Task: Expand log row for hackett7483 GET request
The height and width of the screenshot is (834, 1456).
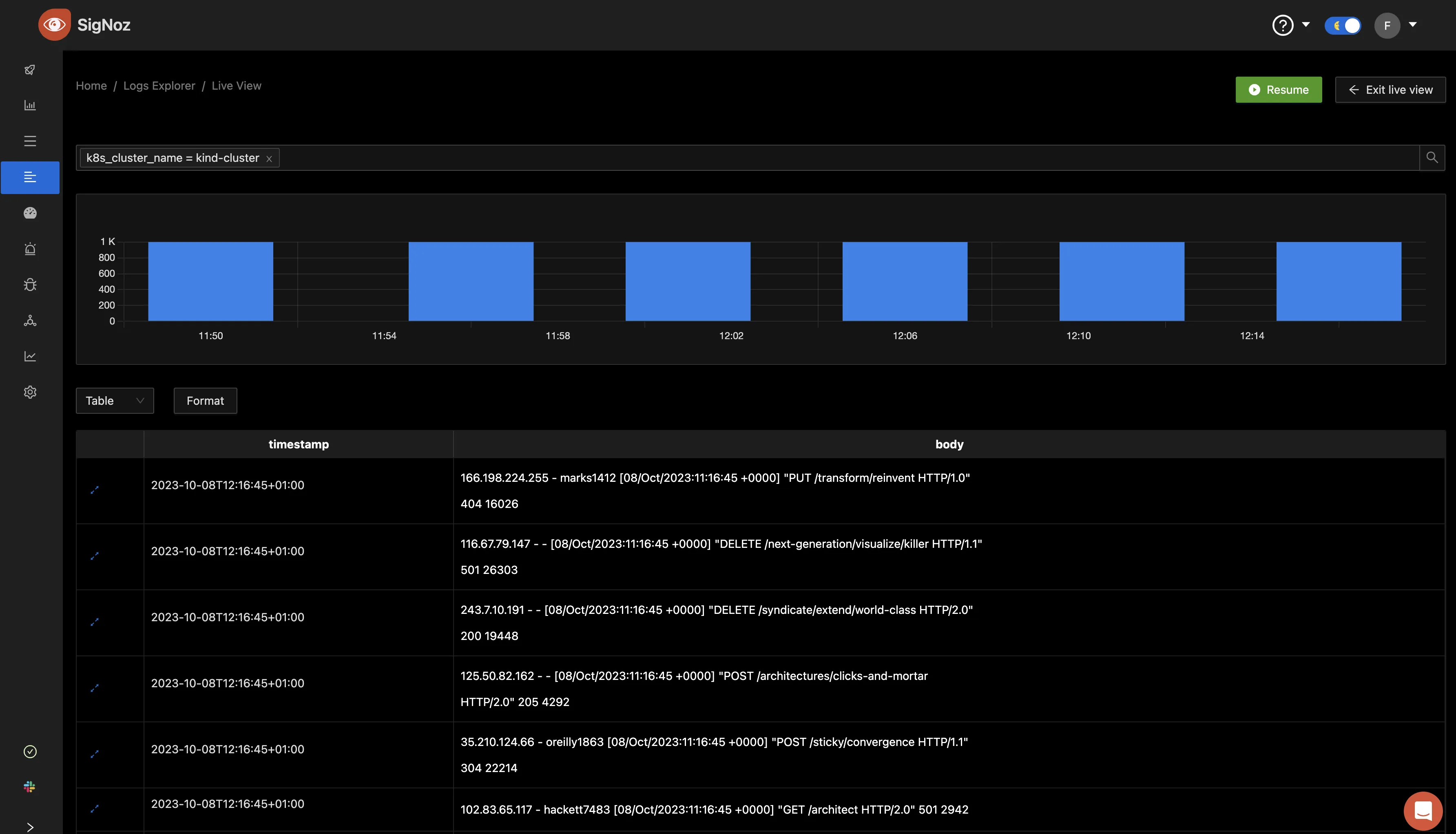Action: (95, 809)
